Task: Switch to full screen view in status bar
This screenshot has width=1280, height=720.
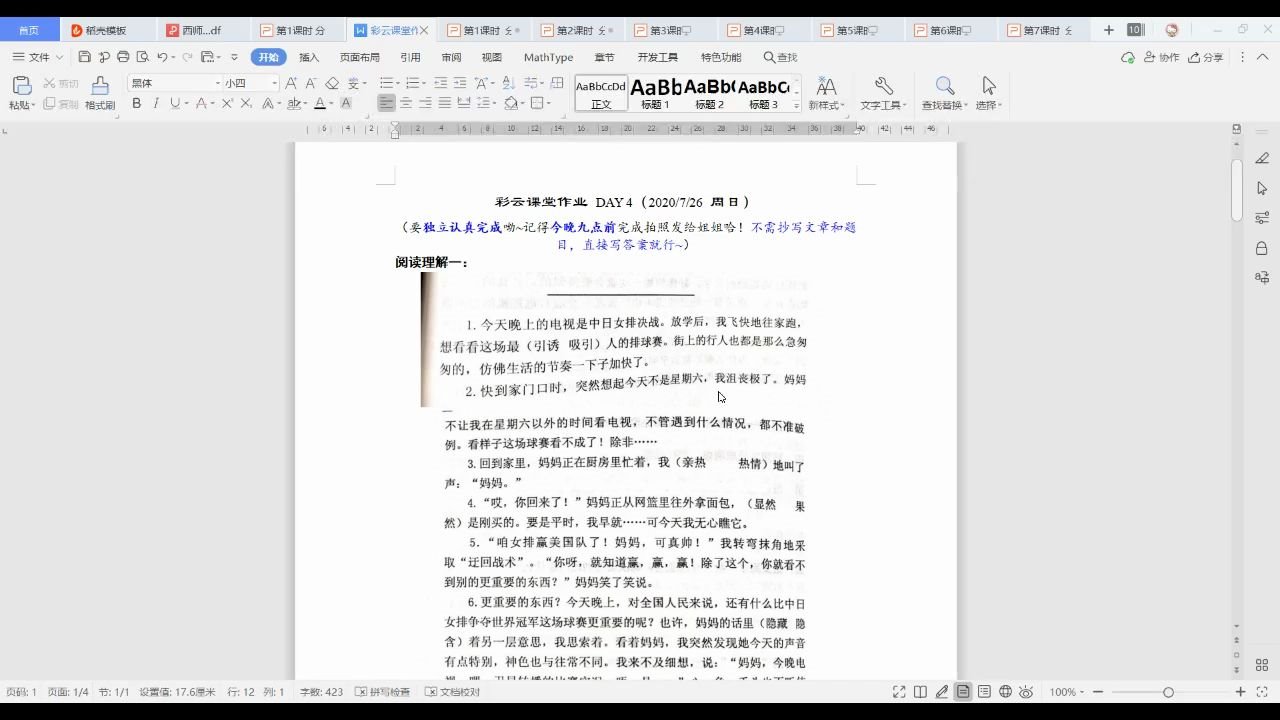Action: pyautogui.click(x=899, y=692)
